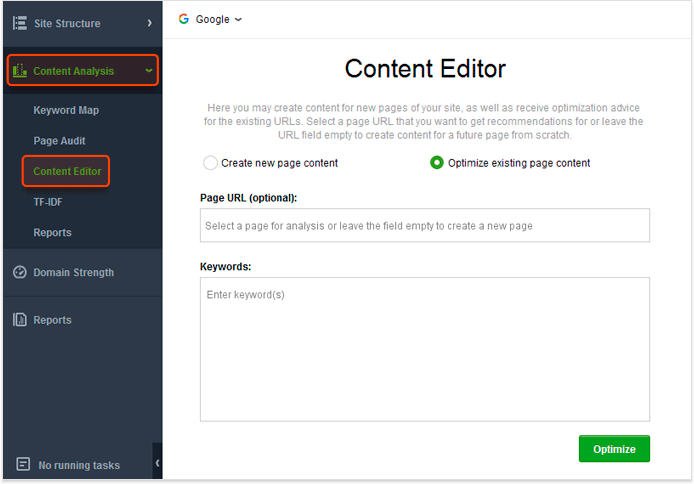
Task: Click the Google logo icon
Action: tap(184, 19)
